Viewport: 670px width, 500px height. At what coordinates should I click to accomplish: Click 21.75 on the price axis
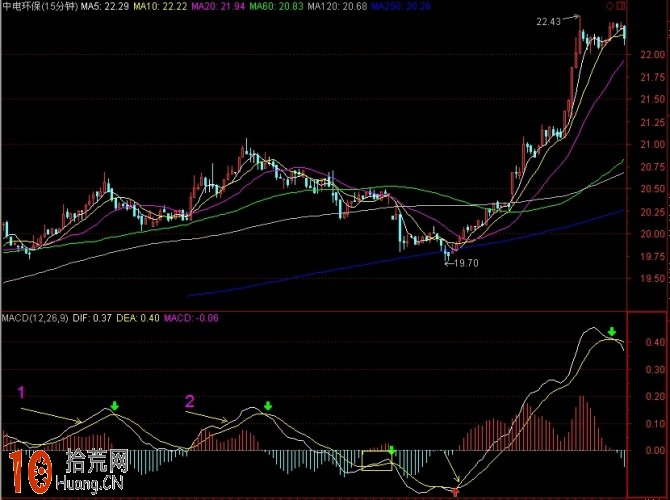[652, 77]
